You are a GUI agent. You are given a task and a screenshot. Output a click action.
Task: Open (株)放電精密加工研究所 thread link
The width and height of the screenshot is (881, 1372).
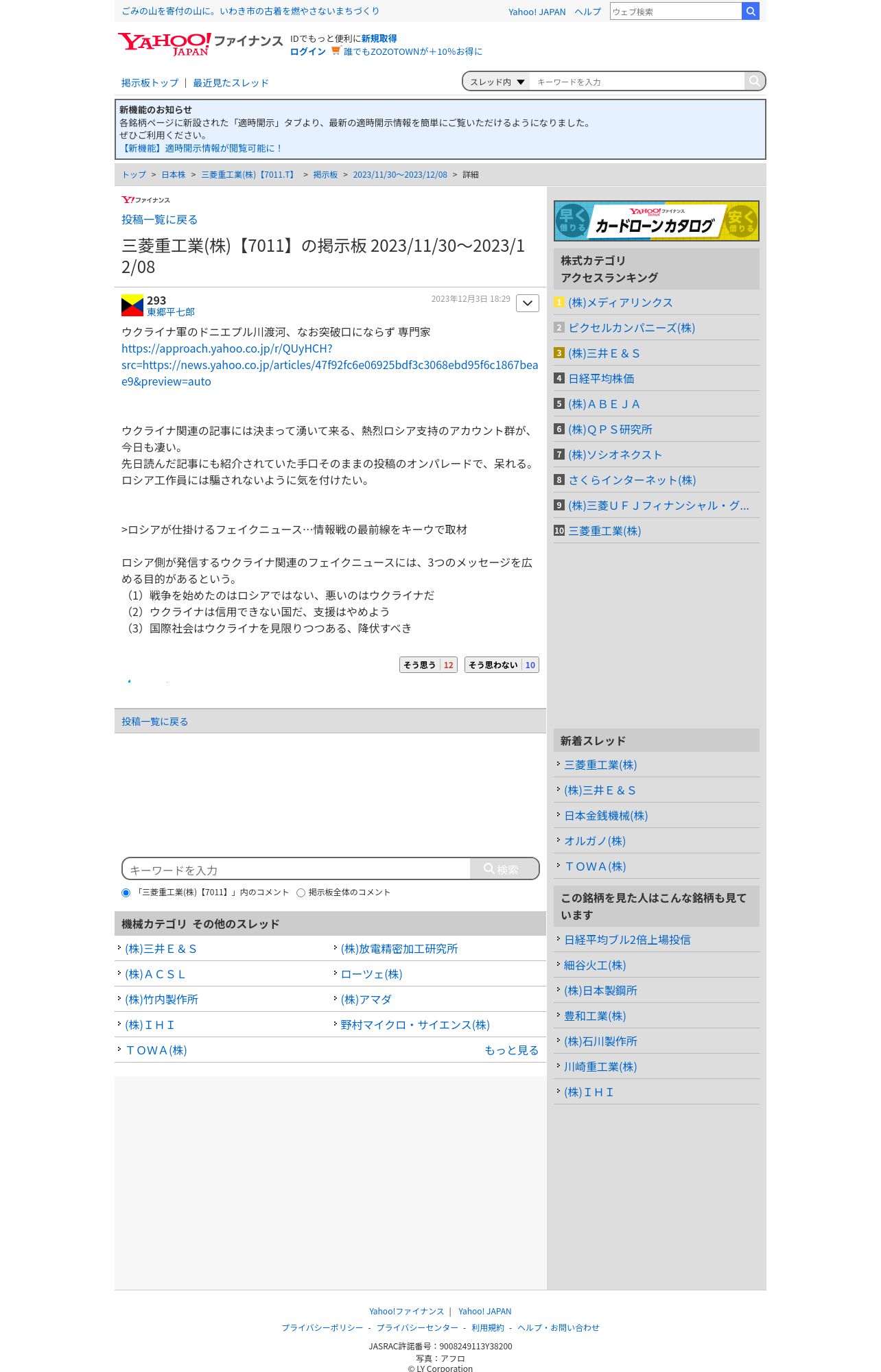click(x=399, y=949)
